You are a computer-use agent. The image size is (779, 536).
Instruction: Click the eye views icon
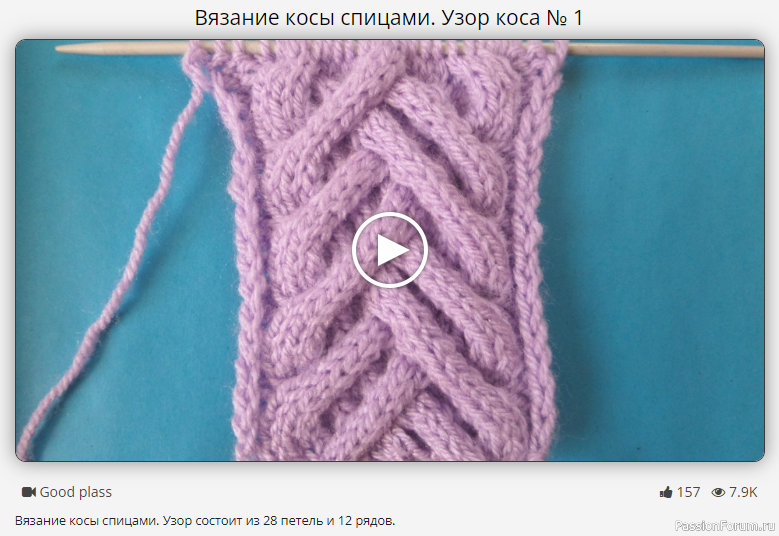tap(717, 492)
